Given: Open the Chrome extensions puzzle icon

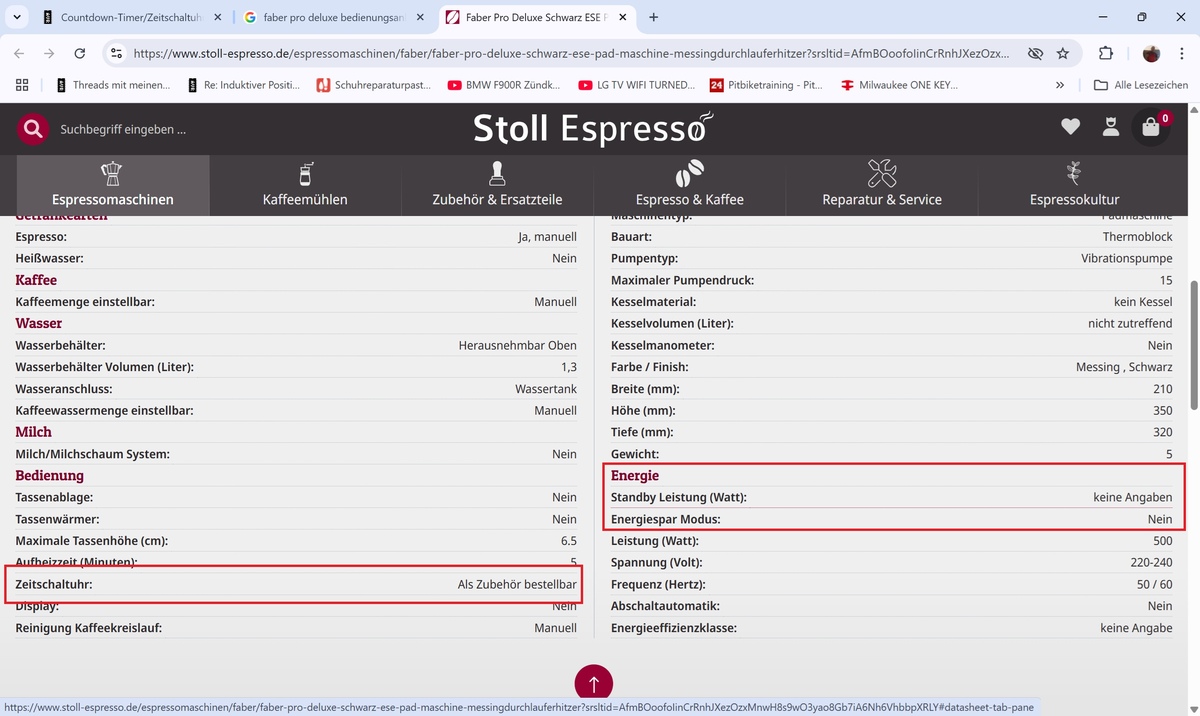Looking at the screenshot, I should [x=1105, y=54].
